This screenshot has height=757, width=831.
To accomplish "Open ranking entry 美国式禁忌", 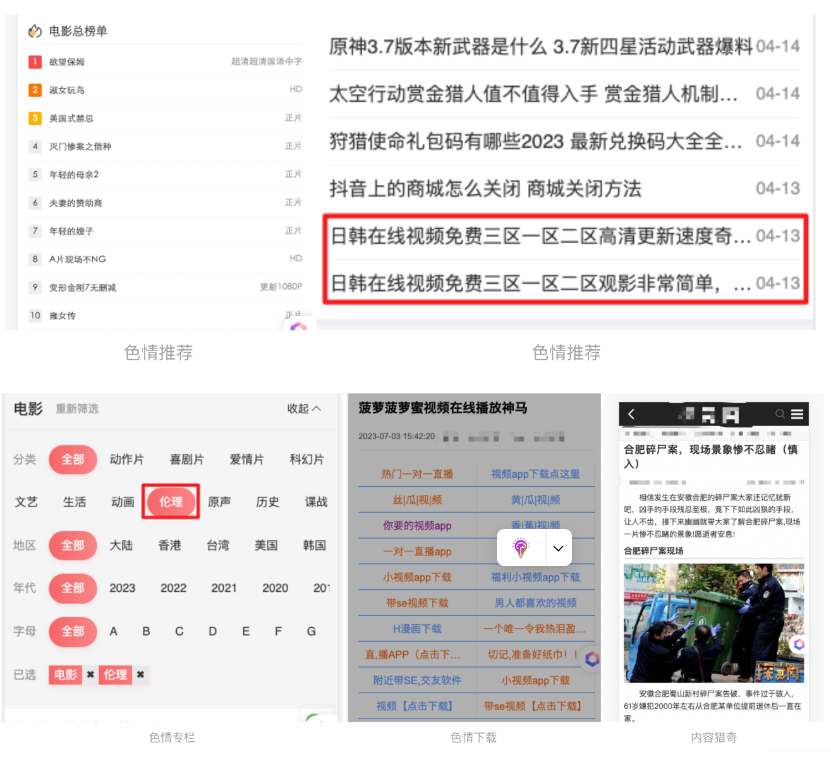I will (71, 118).
